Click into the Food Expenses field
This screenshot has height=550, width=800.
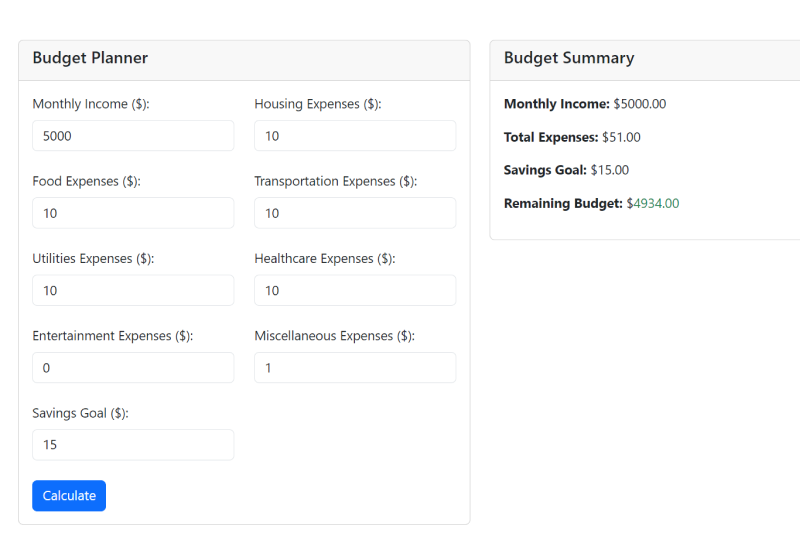click(x=133, y=213)
